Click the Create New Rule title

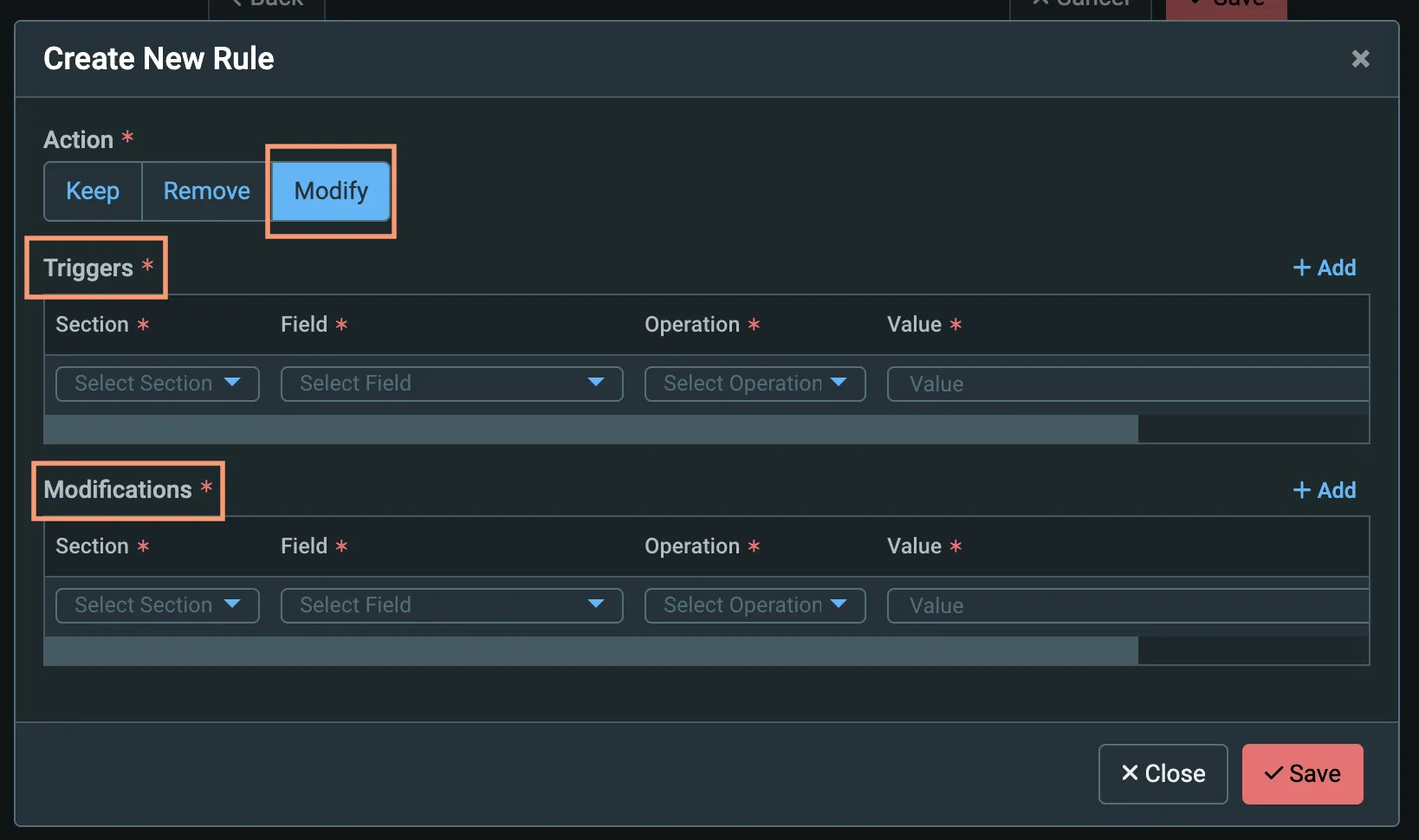(159, 59)
